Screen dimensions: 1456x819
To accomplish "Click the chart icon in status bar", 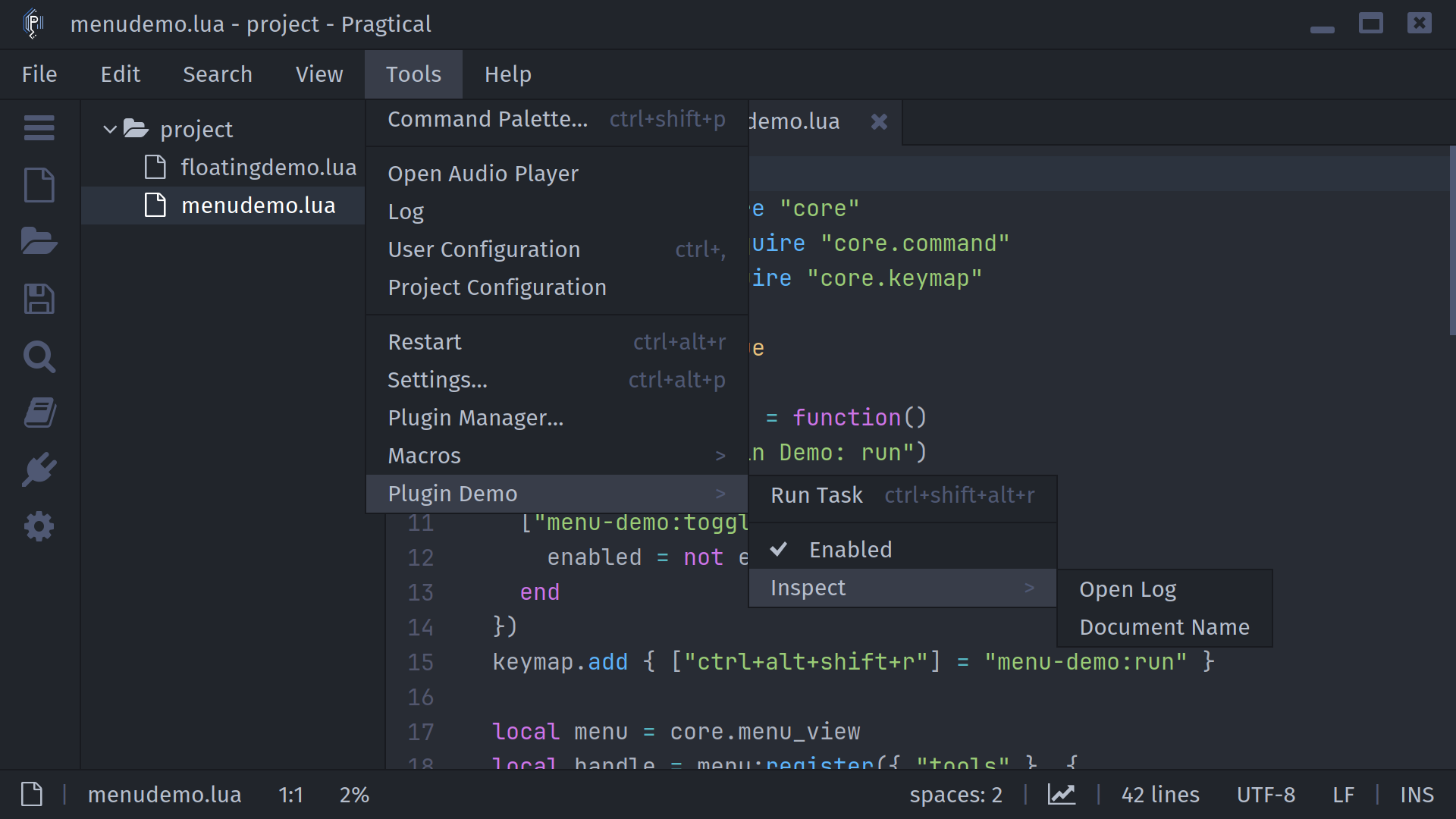I will click(x=1062, y=795).
